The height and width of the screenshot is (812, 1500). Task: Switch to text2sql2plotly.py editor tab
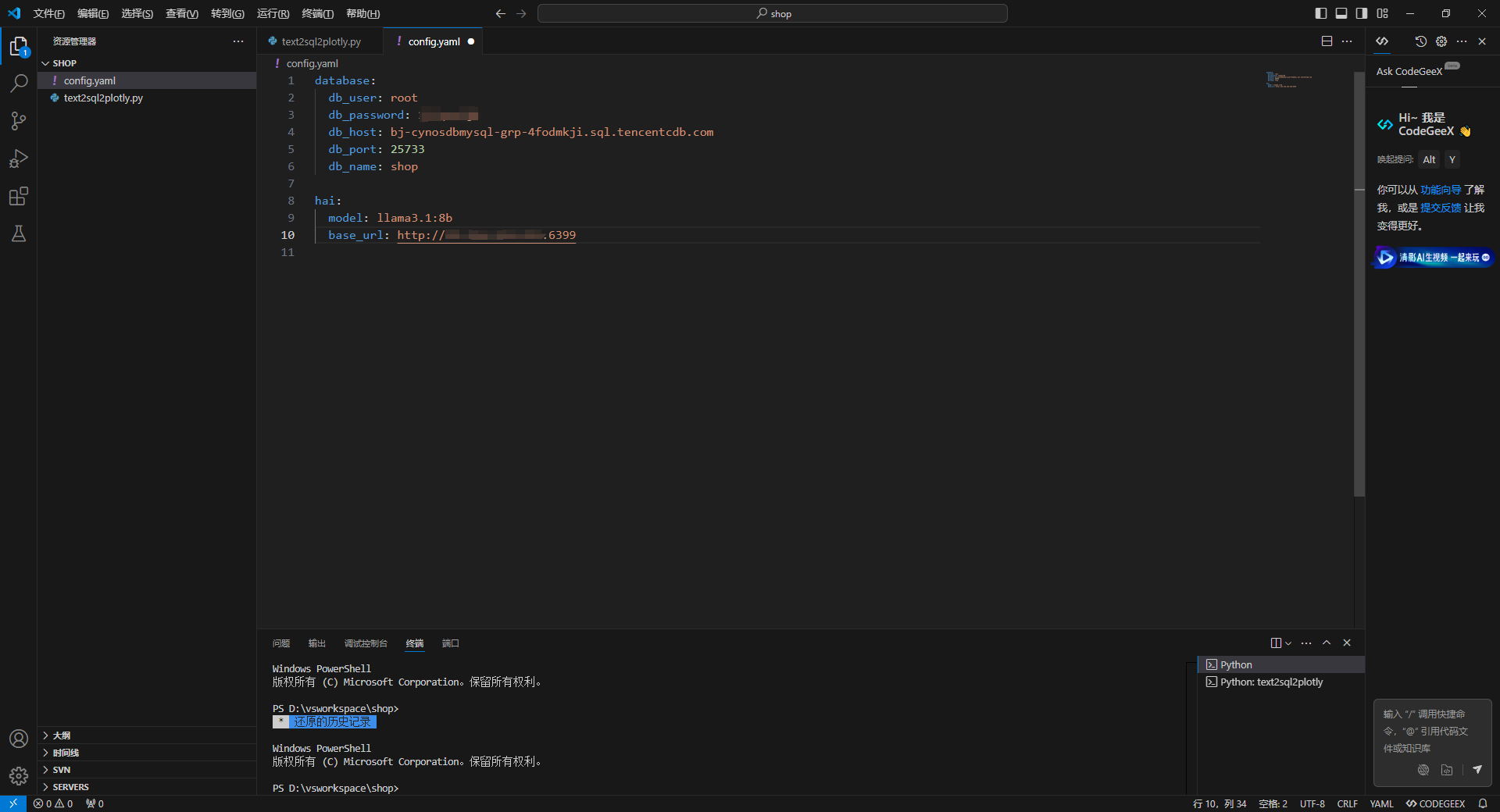point(320,41)
